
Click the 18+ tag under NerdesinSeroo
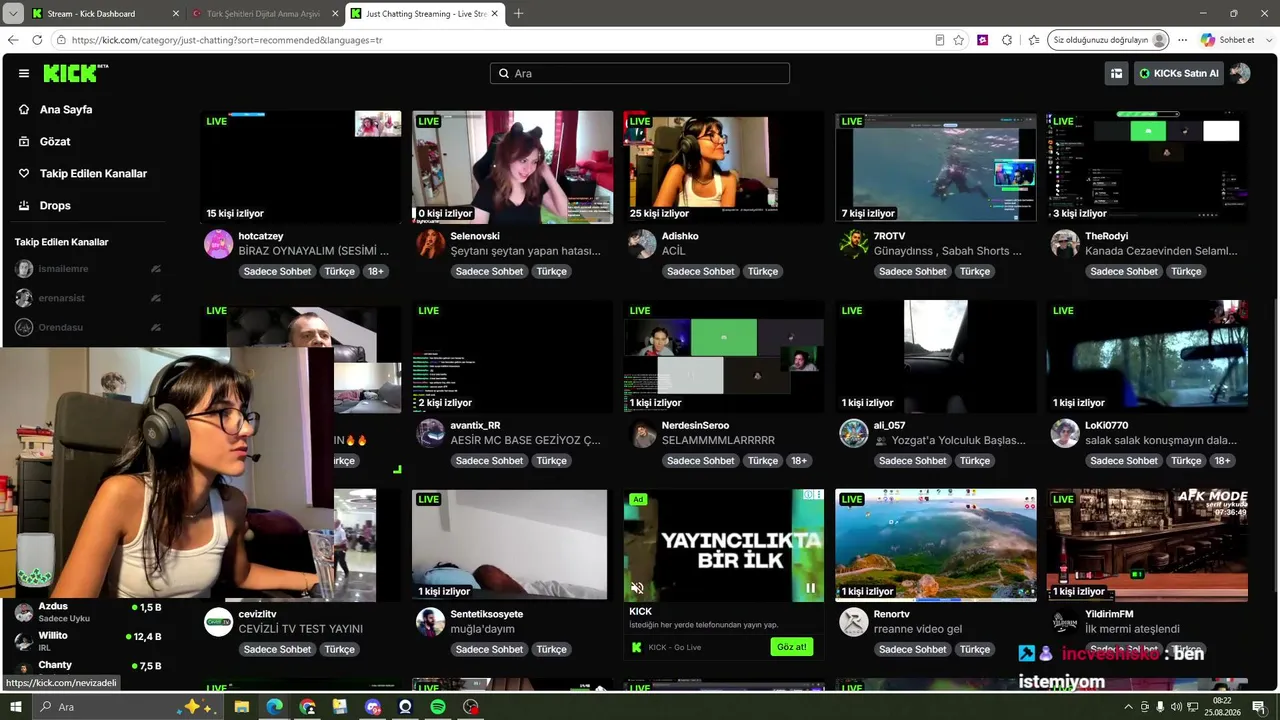click(798, 461)
